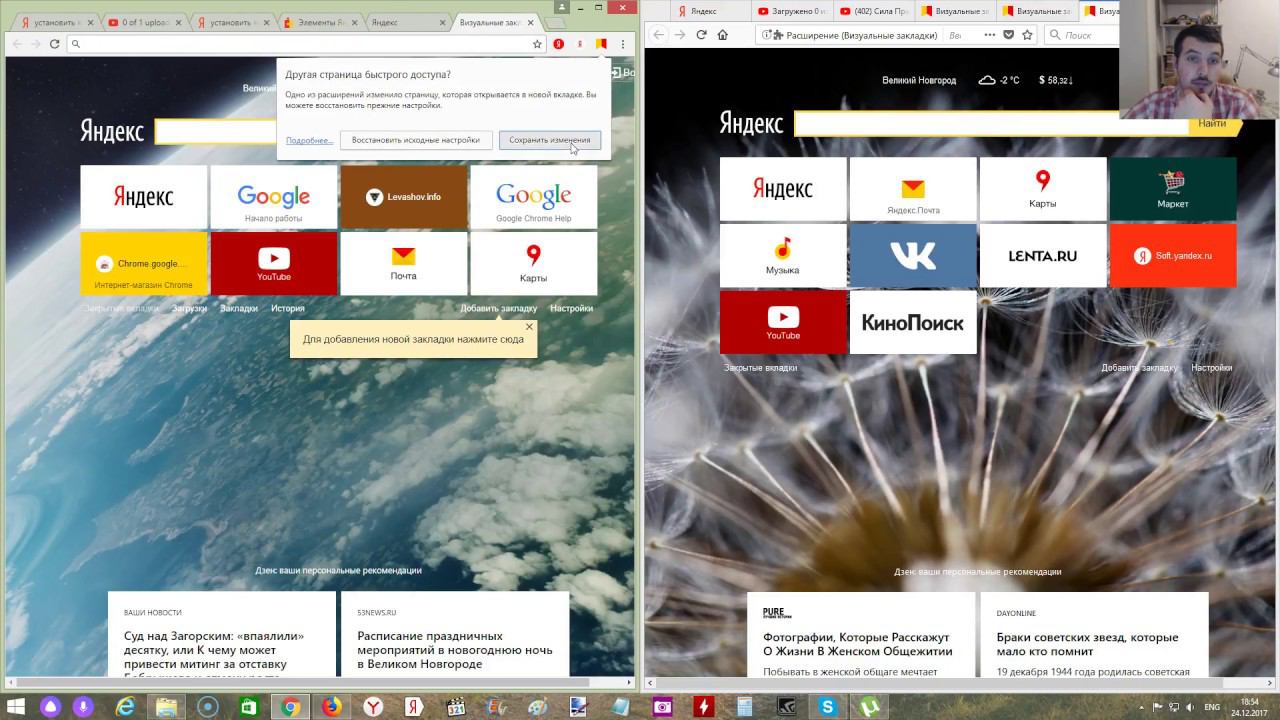Open the calculator from the taskbar
Image resolution: width=1280 pixels, height=720 pixels.
tap(744, 707)
